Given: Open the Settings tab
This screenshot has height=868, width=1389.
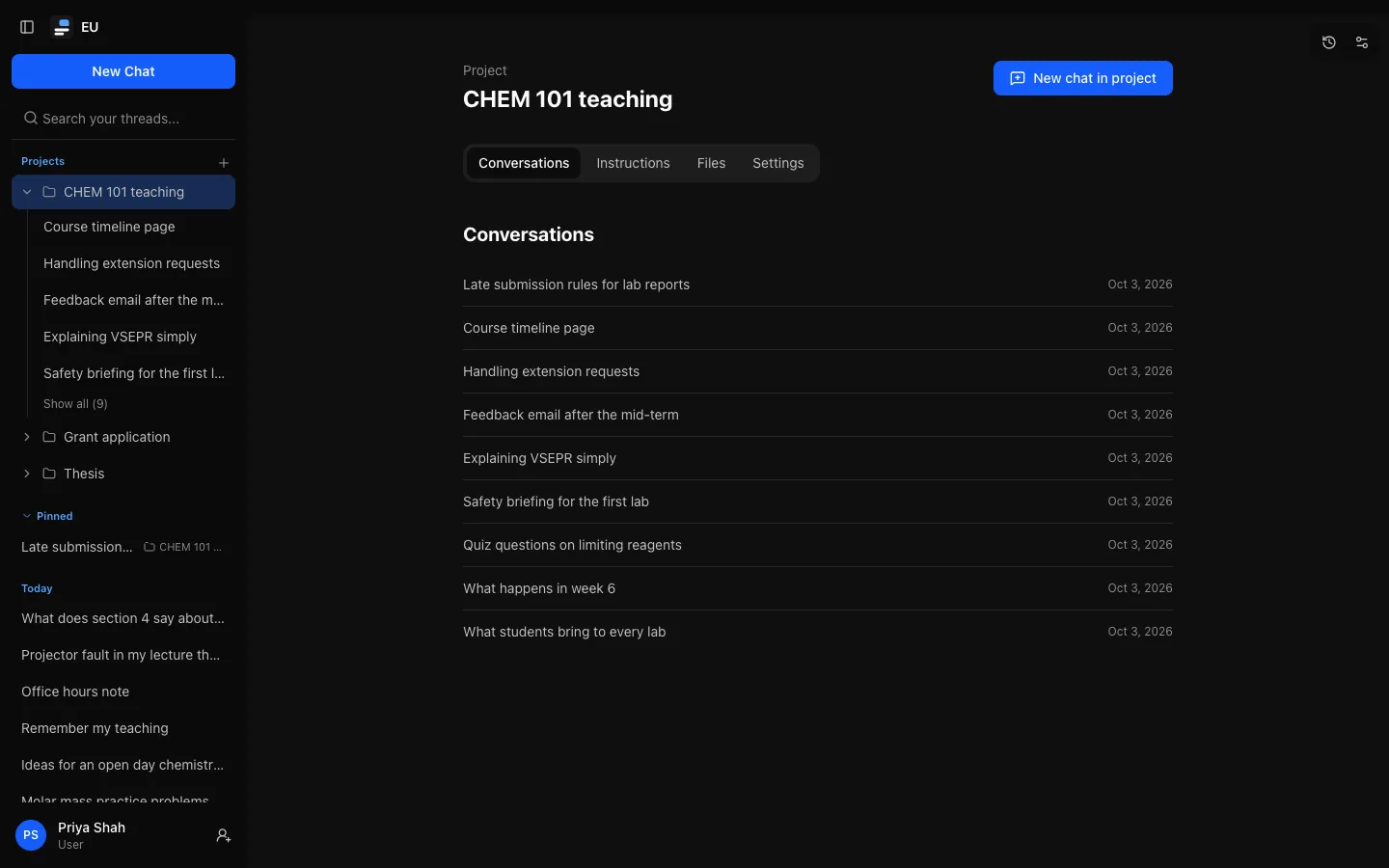Looking at the screenshot, I should click(x=777, y=163).
